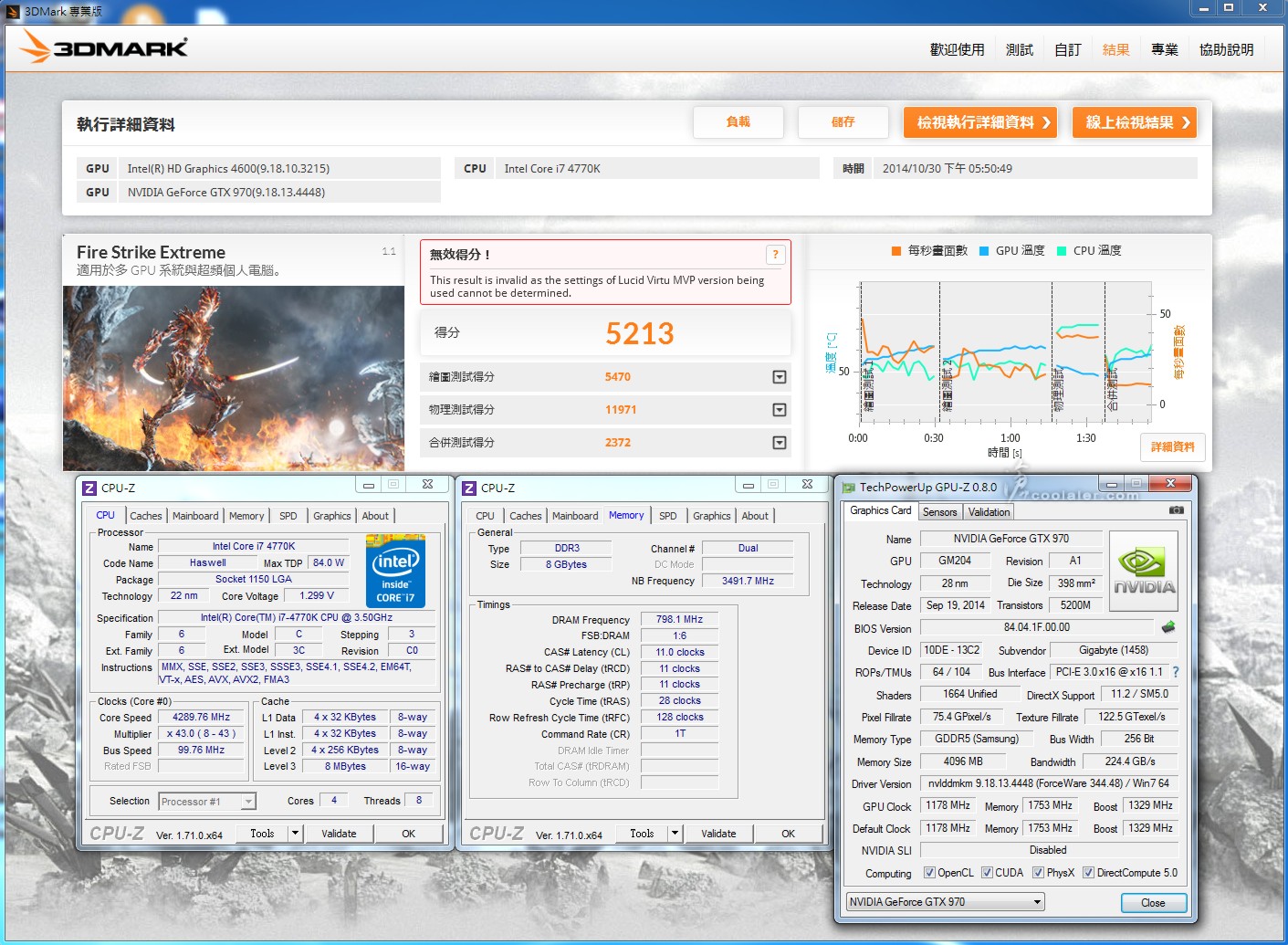
Task: Click the 線上檢視結果 orange button
Action: tap(1135, 122)
